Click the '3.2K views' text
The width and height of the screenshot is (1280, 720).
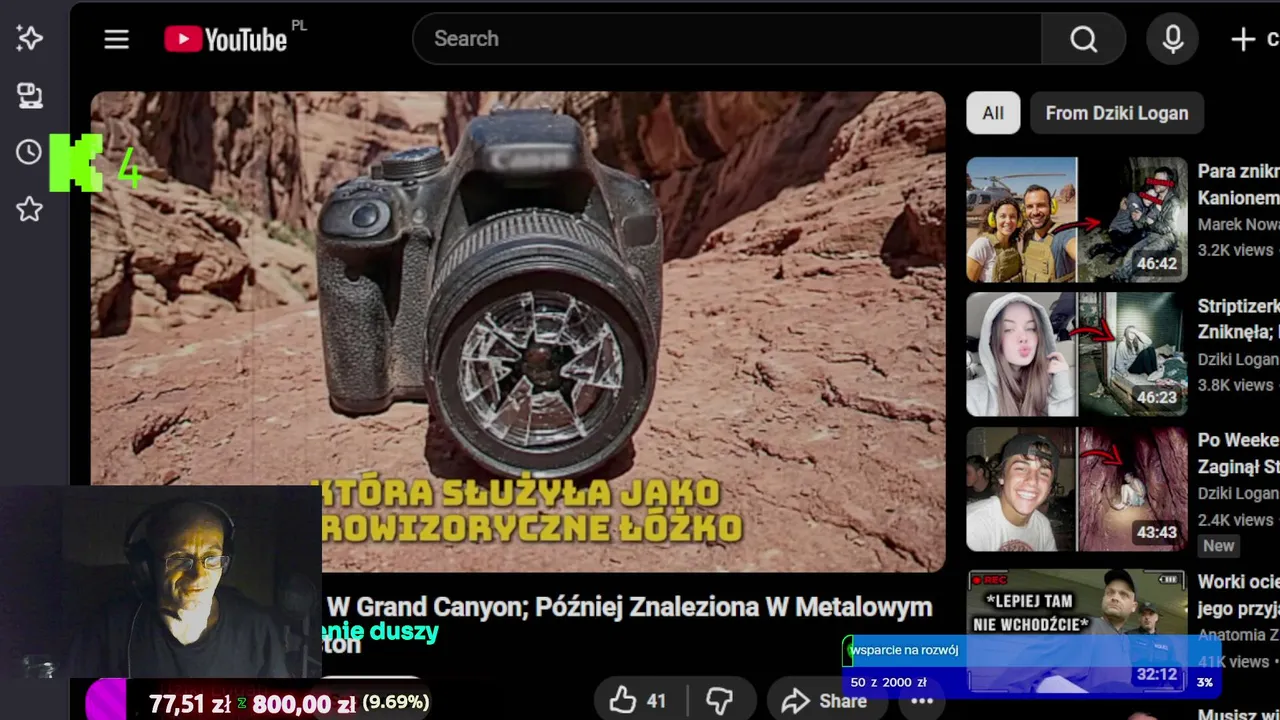(1235, 250)
